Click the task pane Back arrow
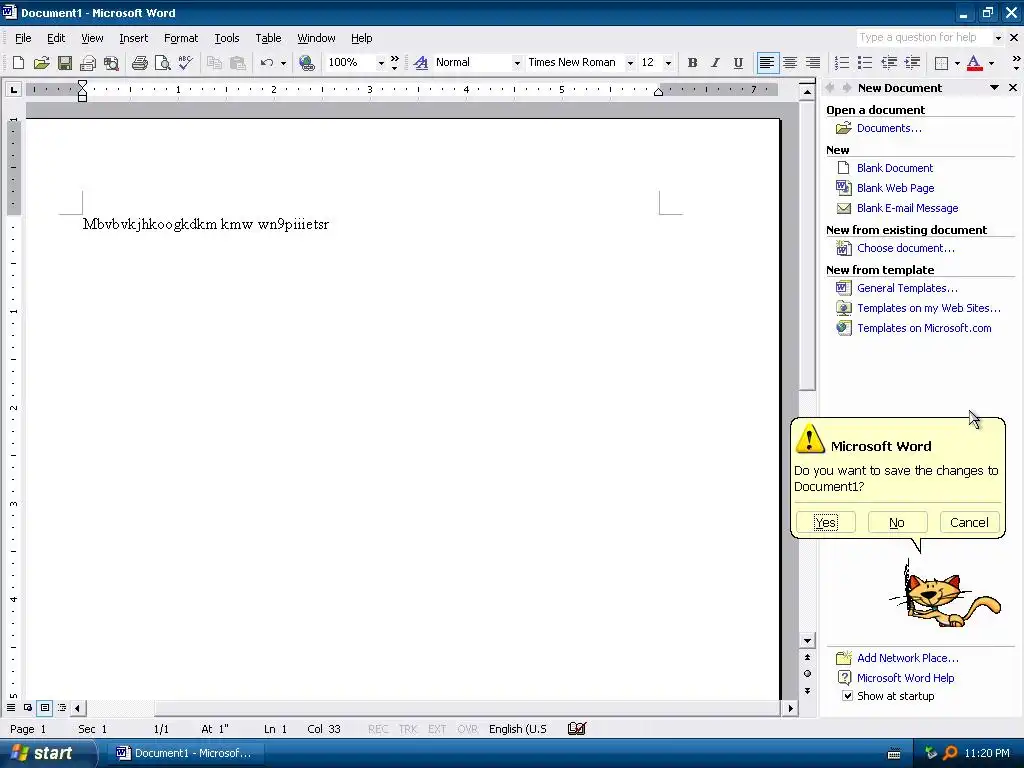The width and height of the screenshot is (1024, 768). coord(830,88)
